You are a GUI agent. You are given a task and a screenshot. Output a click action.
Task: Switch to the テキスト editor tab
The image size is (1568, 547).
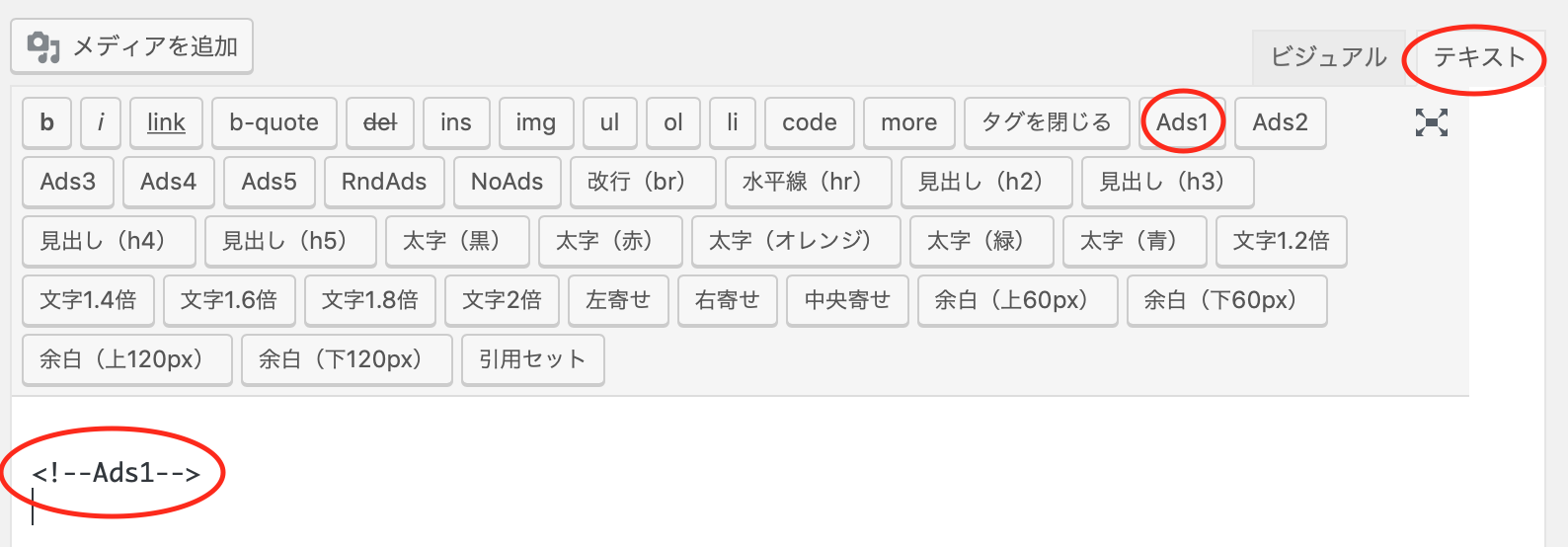point(1478,57)
